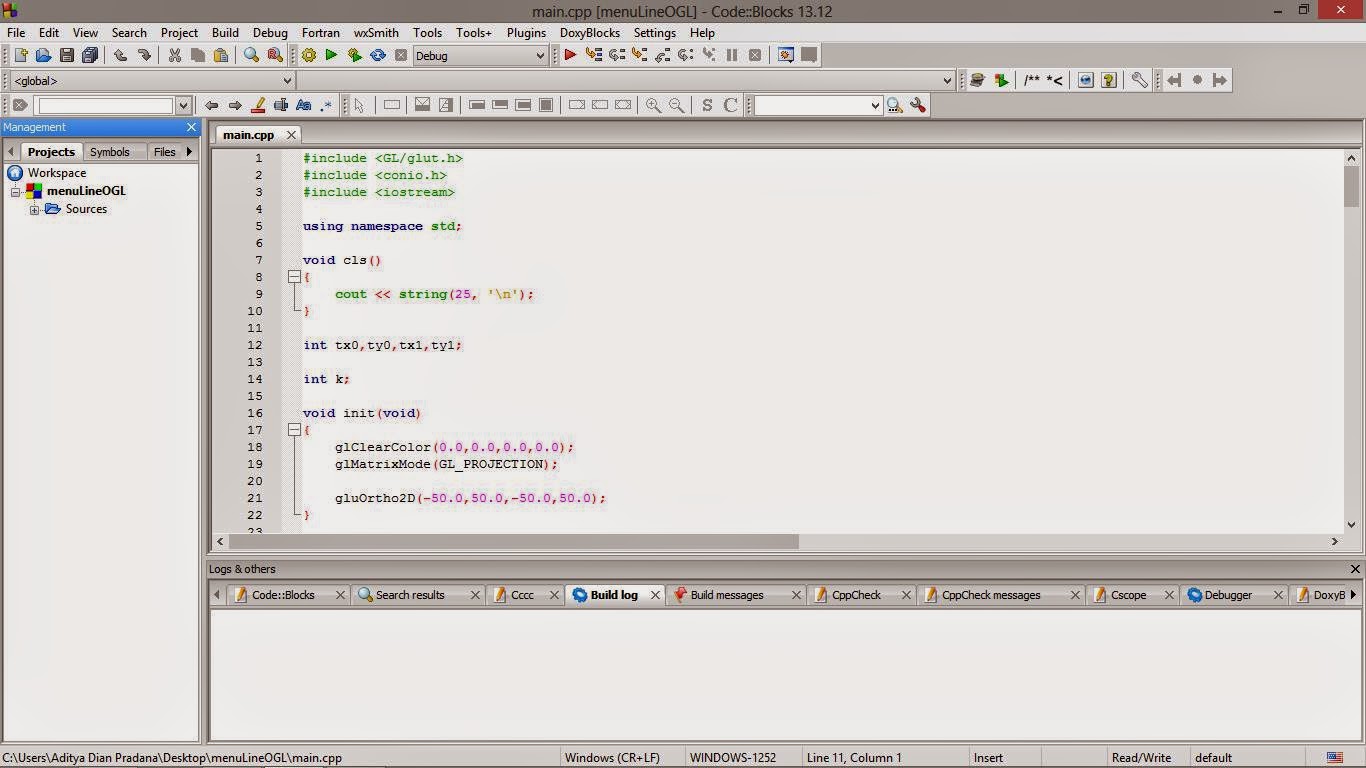Expand the Sources folder tree node
Viewport: 1366px width, 768px height.
point(34,210)
